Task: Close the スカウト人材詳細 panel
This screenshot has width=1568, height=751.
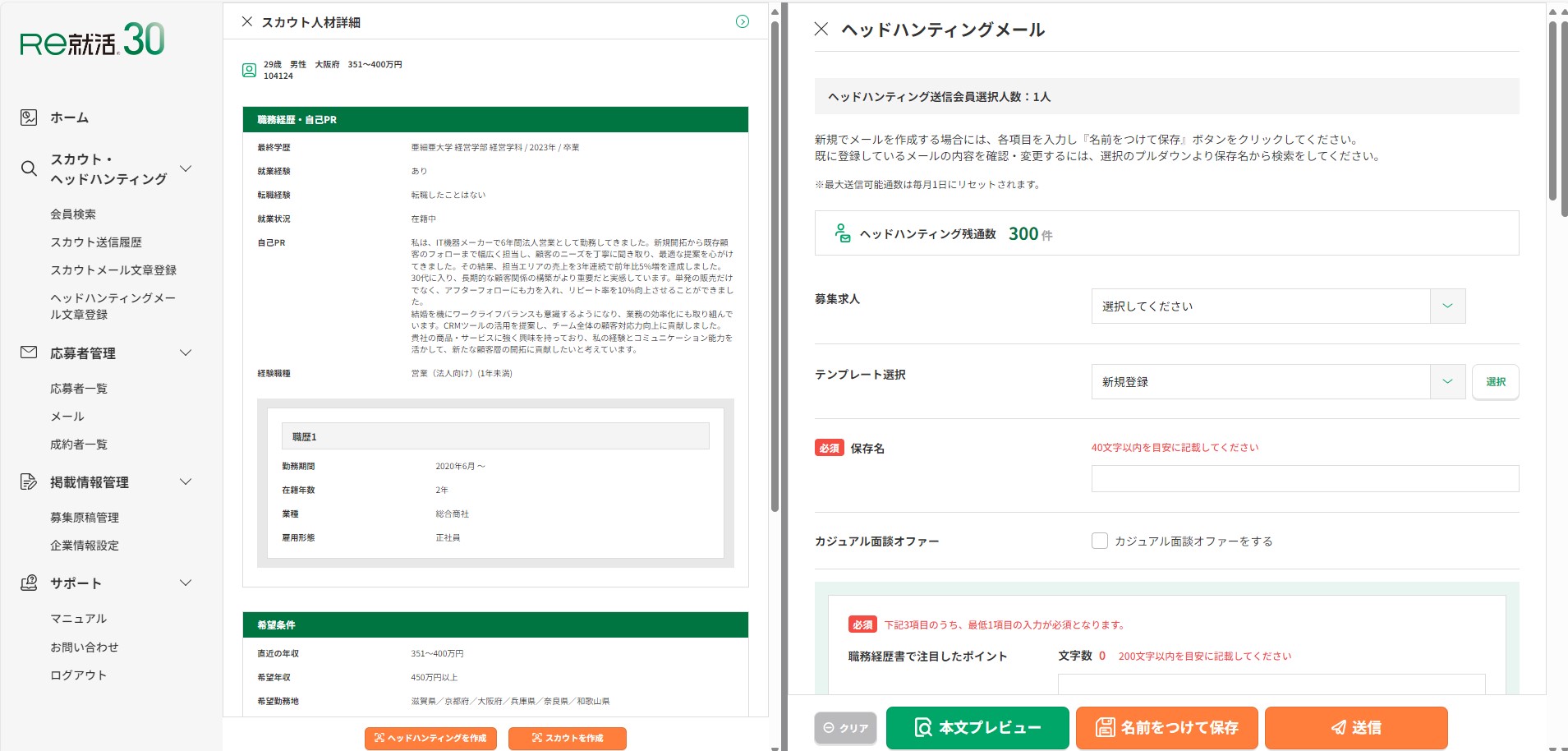Action: click(246, 21)
